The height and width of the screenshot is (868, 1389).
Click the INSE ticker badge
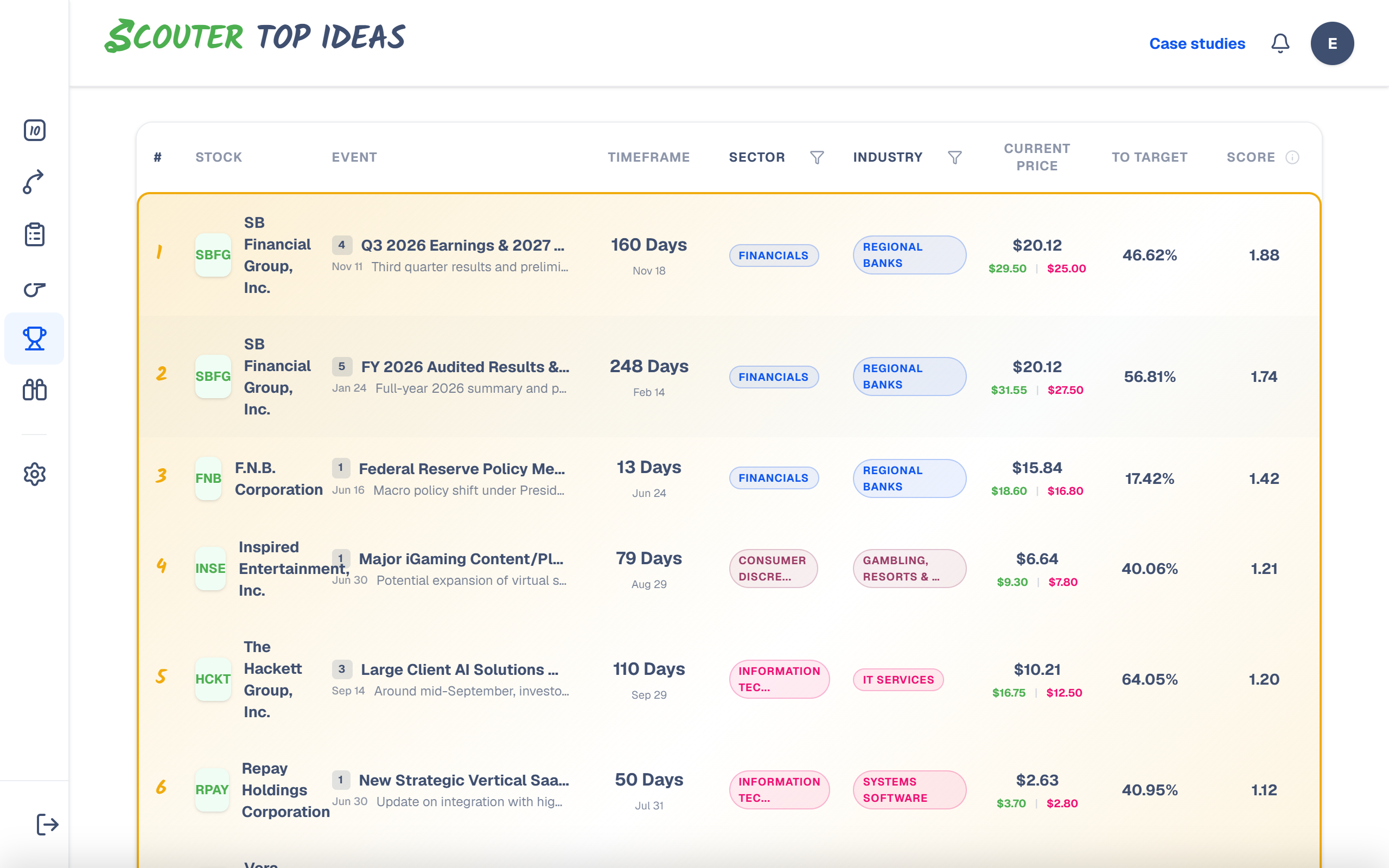click(210, 569)
